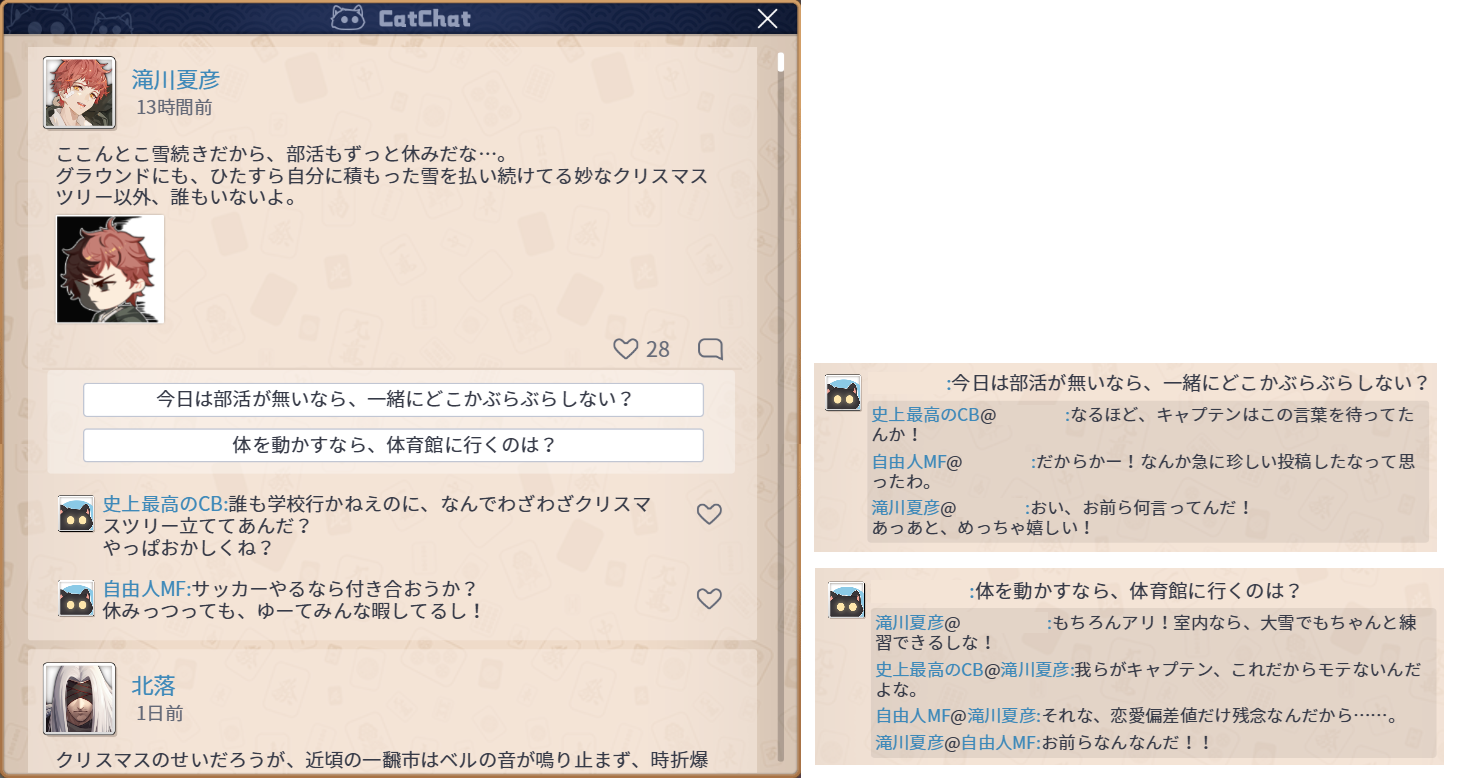Click the 自由人MF commenter name
Viewport: 1461px width, 778px height.
tap(147, 589)
